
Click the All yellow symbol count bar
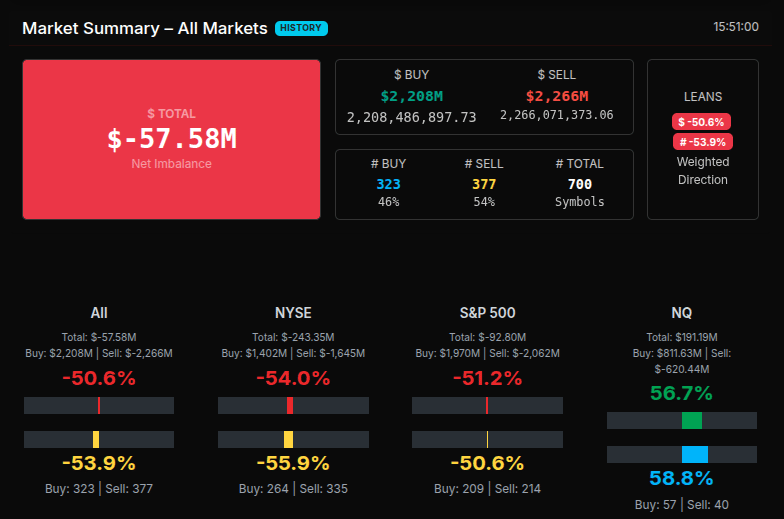pos(96,439)
